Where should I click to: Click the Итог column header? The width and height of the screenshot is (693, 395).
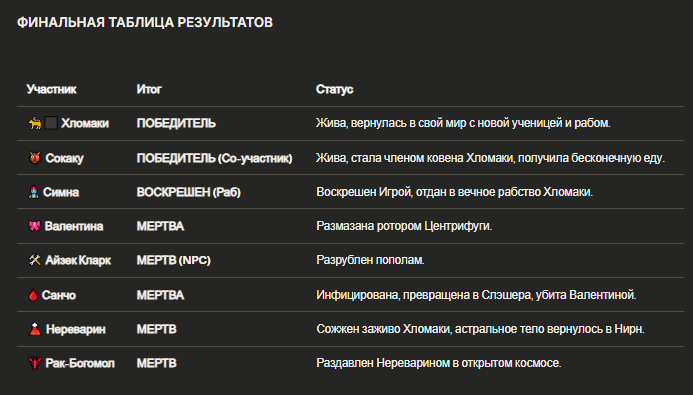(149, 89)
